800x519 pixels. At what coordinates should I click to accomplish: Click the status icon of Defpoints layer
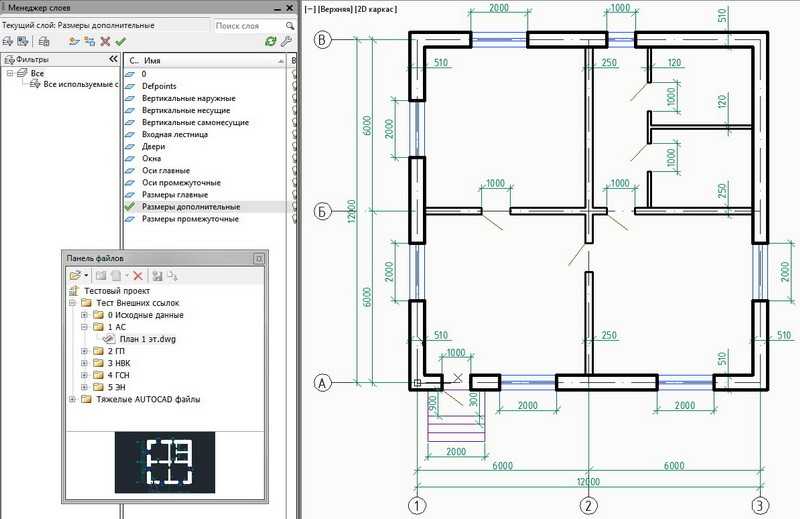click(130, 86)
